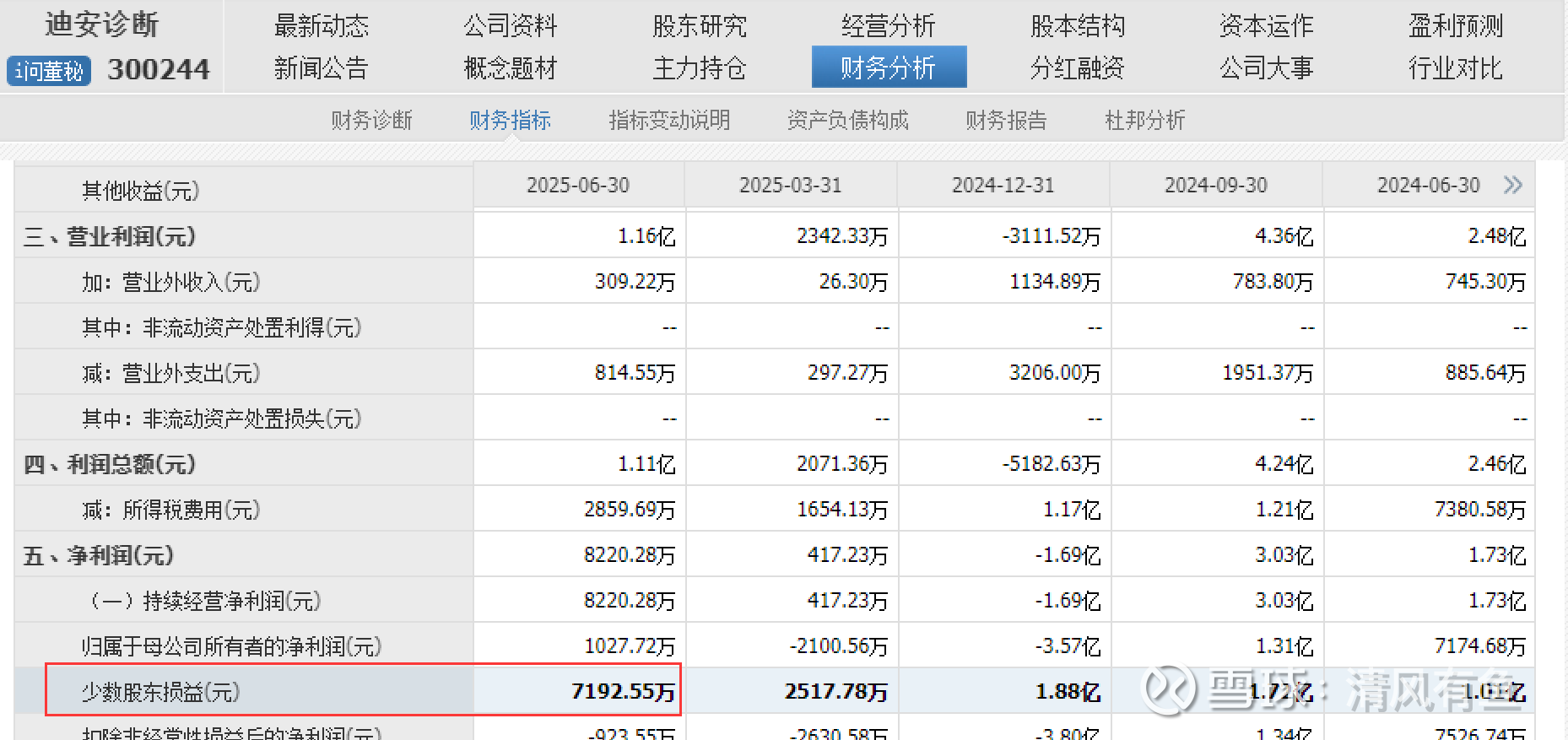
Task: Click the 四、利润总额(元) row label
Action: [110, 464]
